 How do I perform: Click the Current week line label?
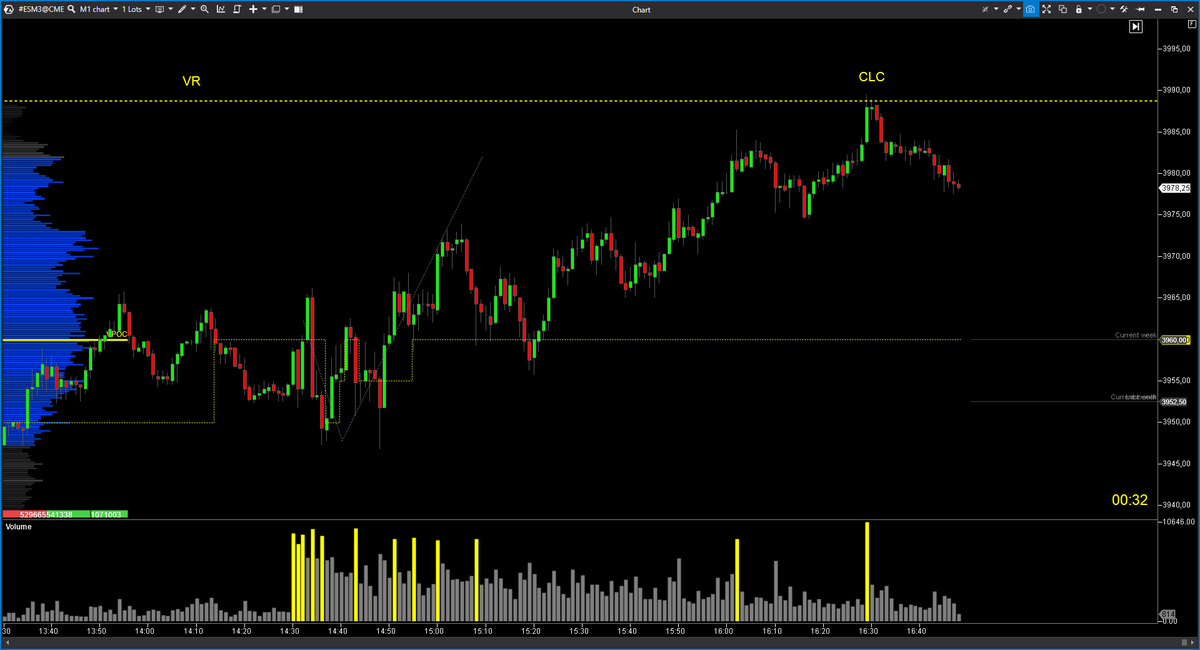[x=1135, y=334]
